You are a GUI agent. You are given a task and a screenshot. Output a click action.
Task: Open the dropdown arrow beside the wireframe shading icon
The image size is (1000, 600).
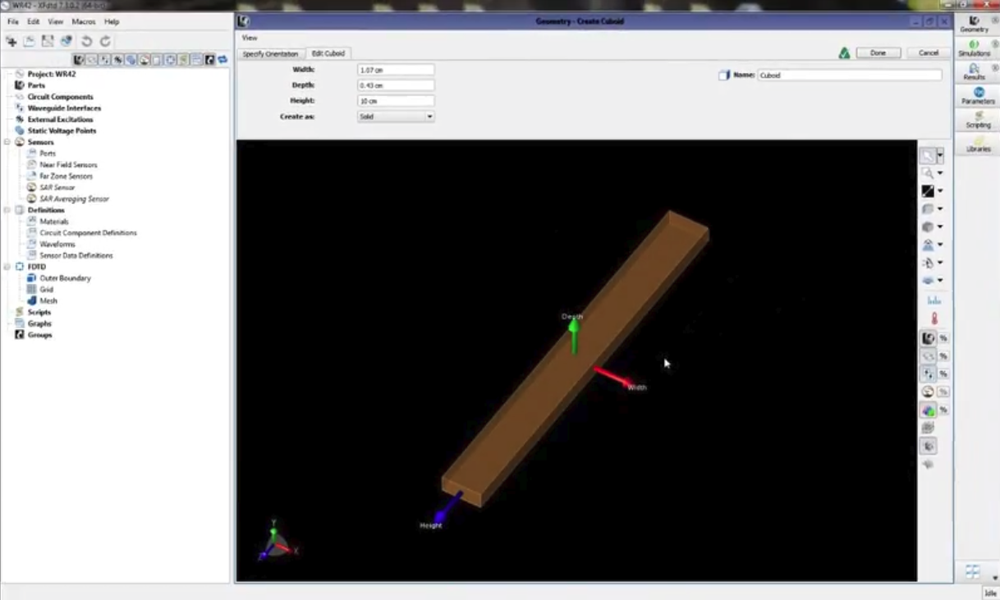940,209
